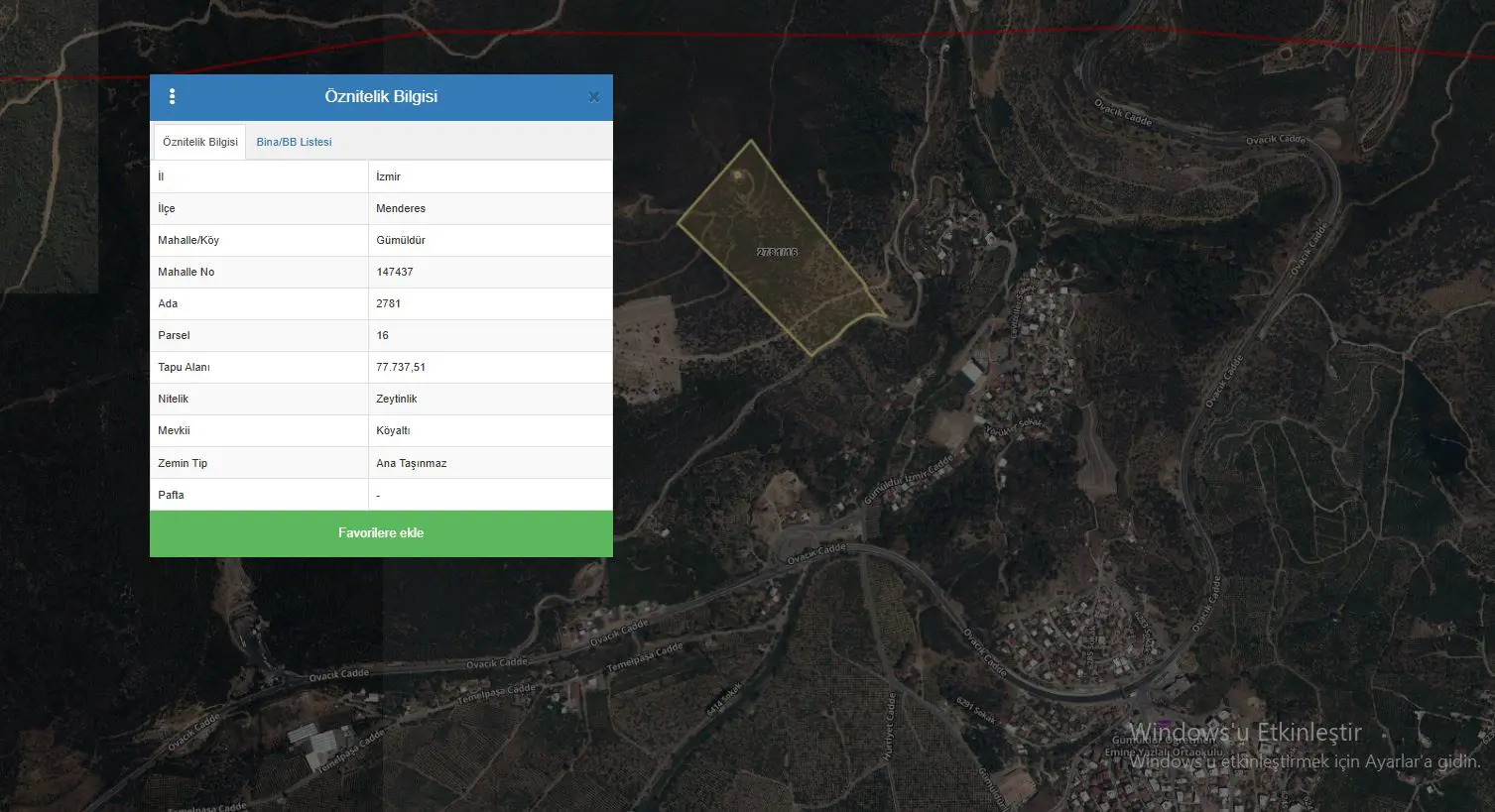Click the Mevkii row label

[174, 430]
